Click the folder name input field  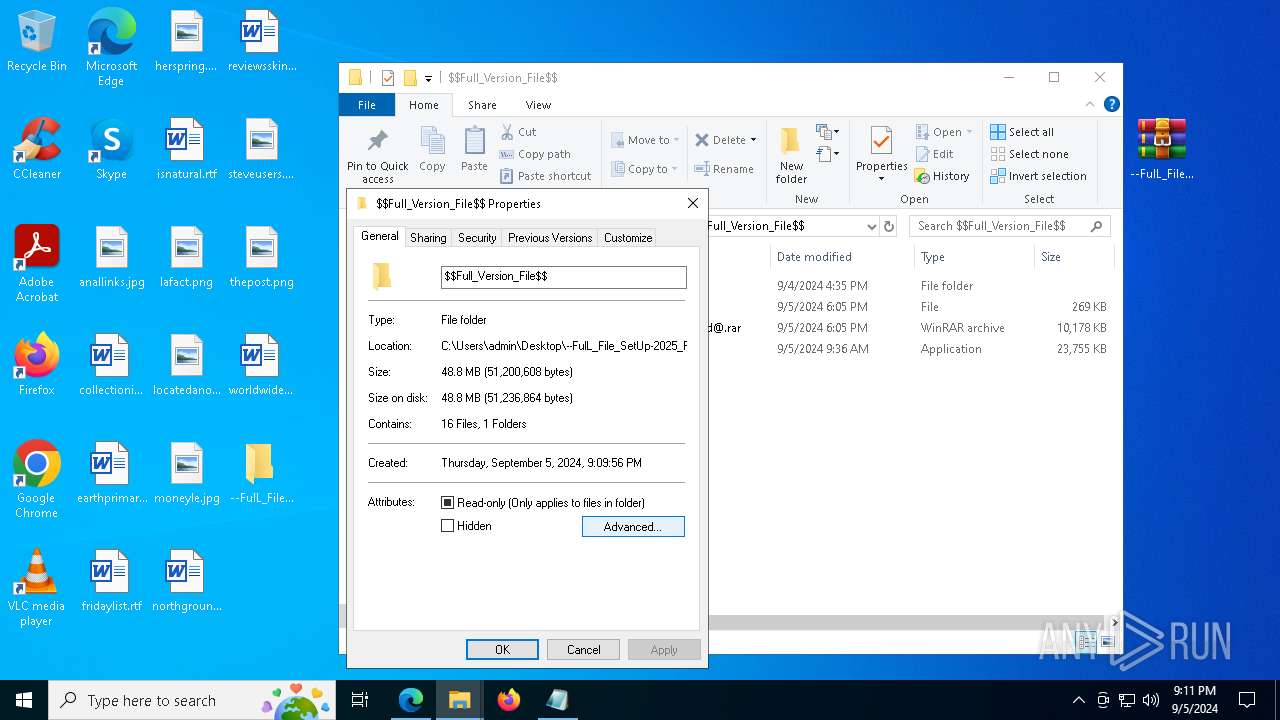click(564, 277)
